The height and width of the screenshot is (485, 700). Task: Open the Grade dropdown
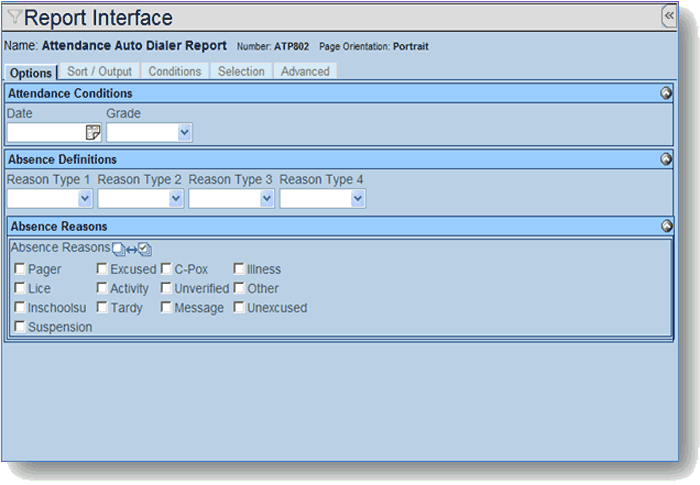click(x=184, y=133)
